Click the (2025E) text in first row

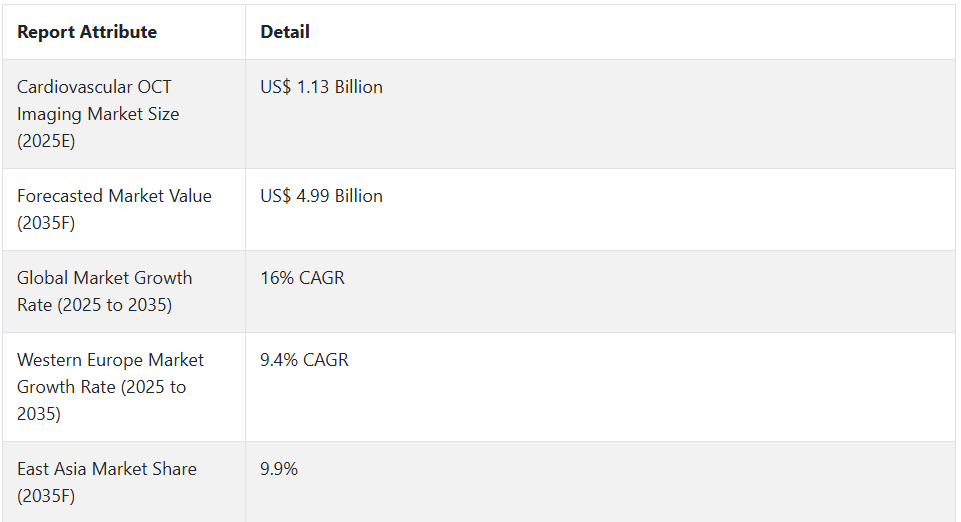[x=46, y=141]
